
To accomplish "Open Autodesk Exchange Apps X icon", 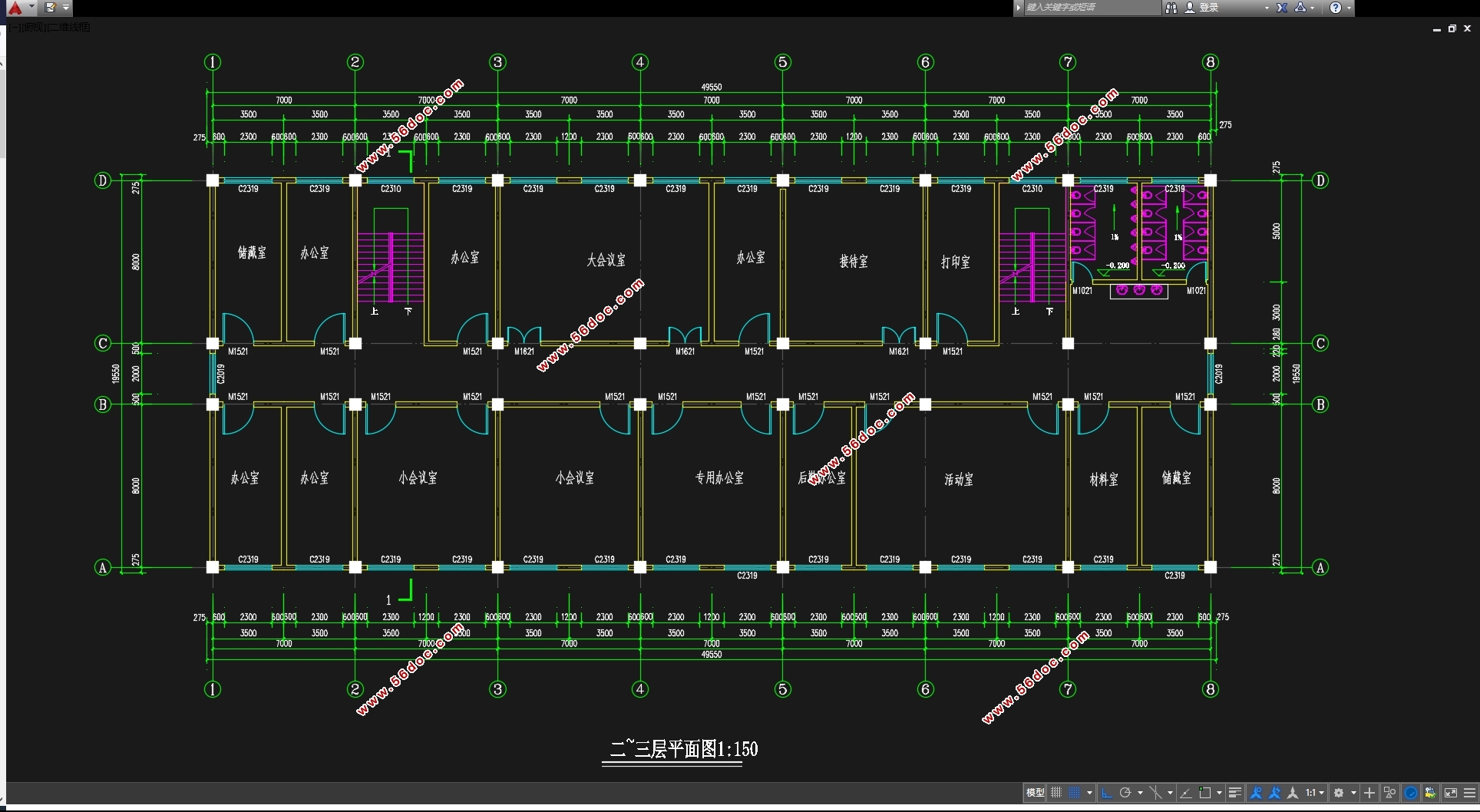I will point(1282,8).
